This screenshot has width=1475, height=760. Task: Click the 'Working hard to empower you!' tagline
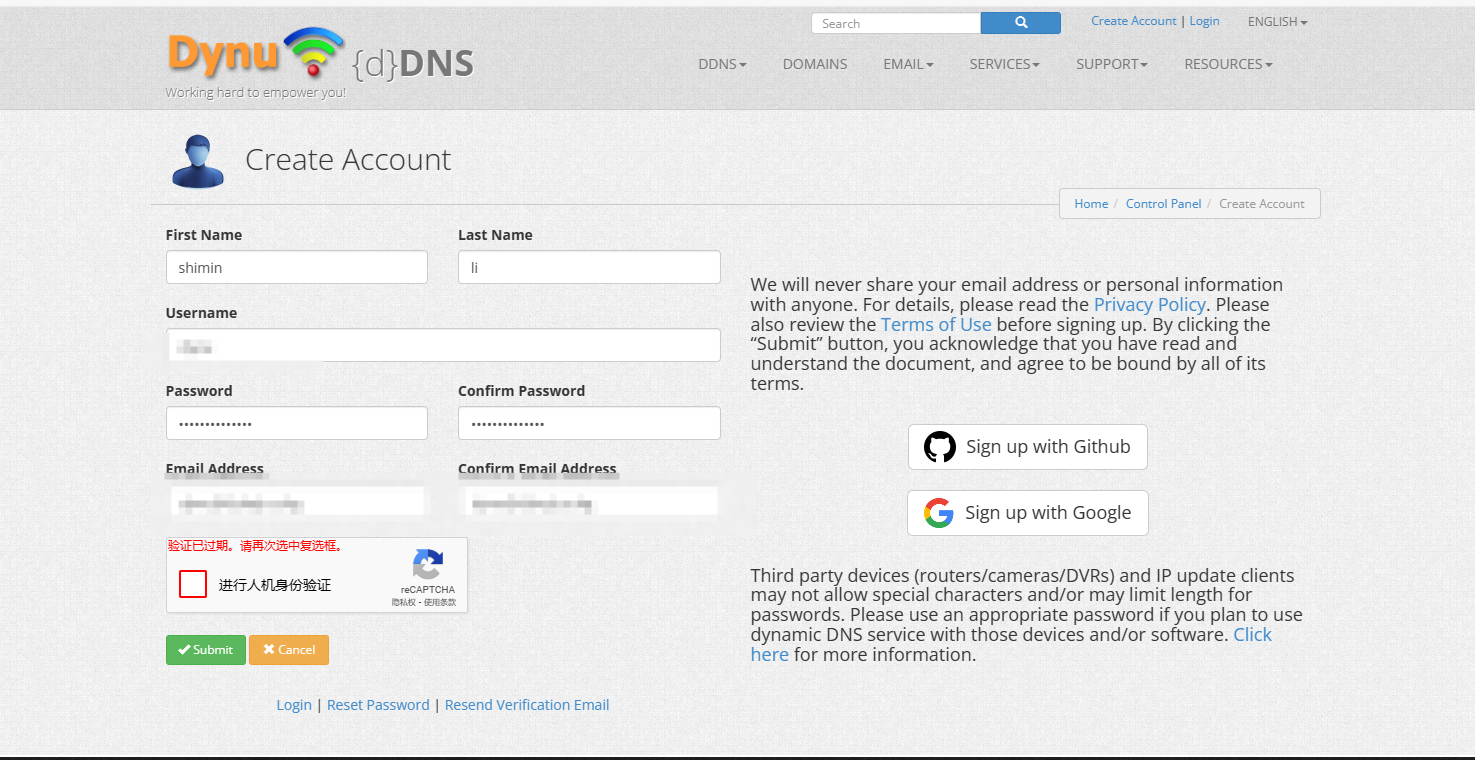(x=256, y=92)
